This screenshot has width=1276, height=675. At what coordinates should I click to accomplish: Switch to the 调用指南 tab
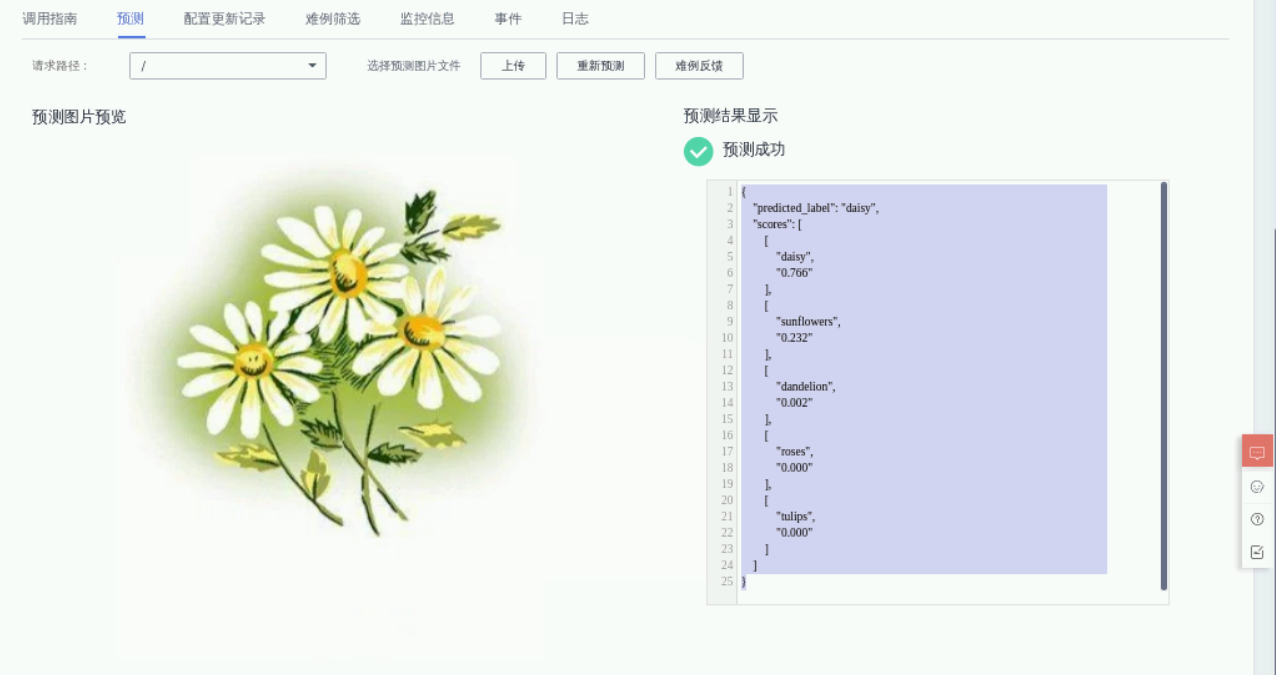coord(50,19)
